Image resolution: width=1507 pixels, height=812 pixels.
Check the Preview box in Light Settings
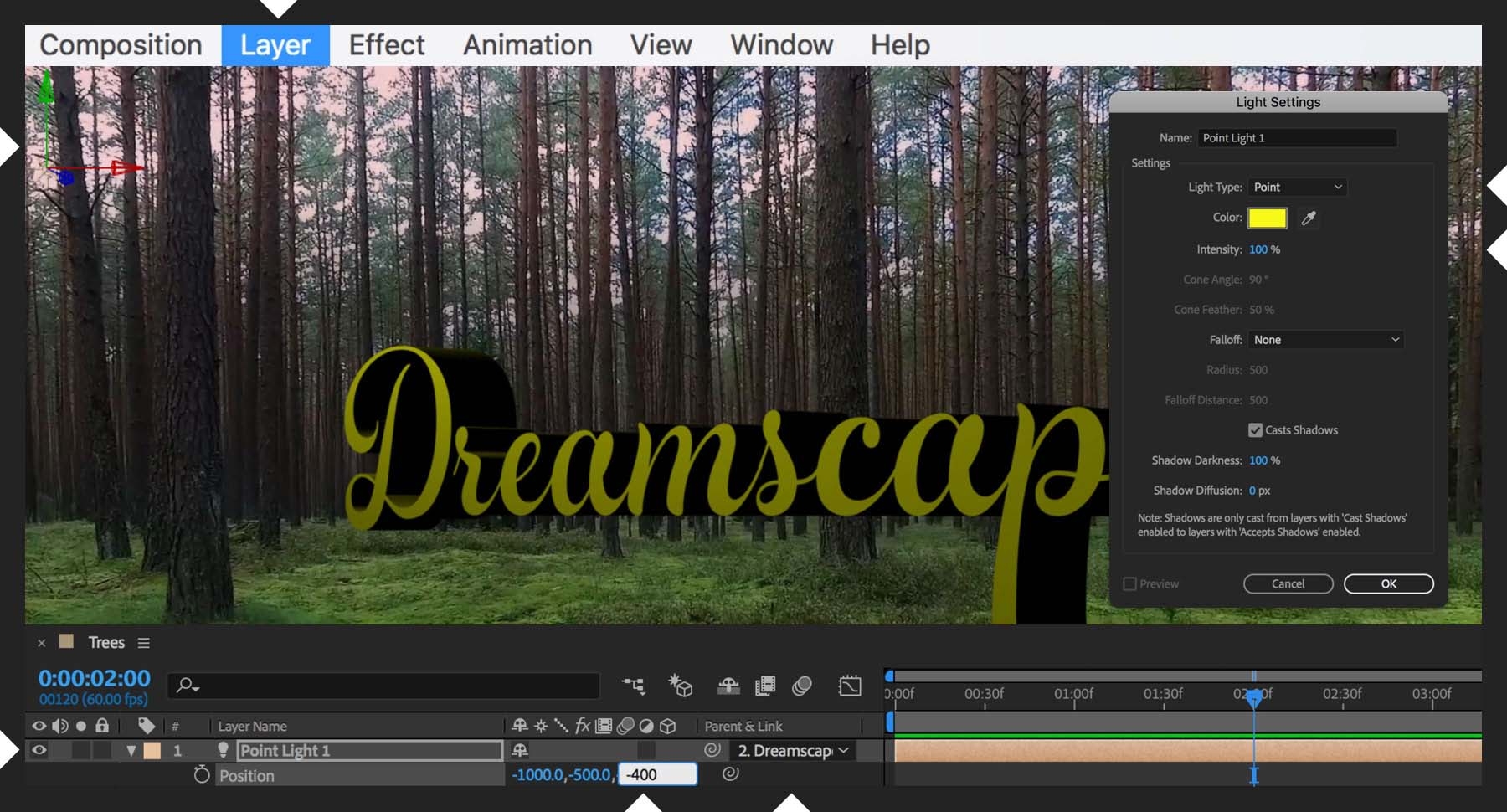pyautogui.click(x=1129, y=583)
